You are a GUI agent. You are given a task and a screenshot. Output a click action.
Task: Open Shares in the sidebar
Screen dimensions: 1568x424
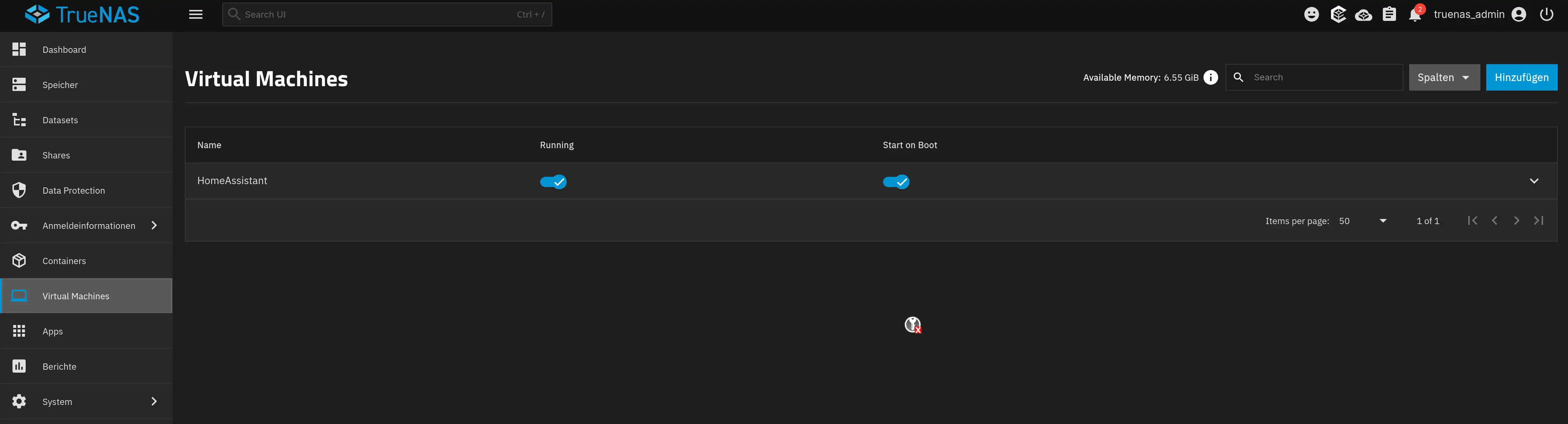(87, 156)
